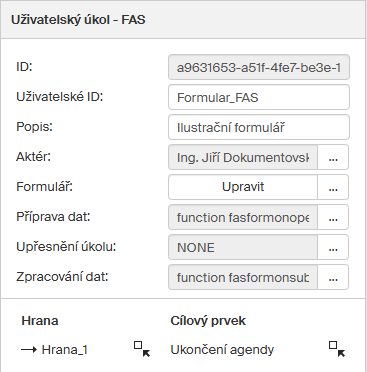Open the Zpracování dat ellipsis editor

tap(333, 277)
